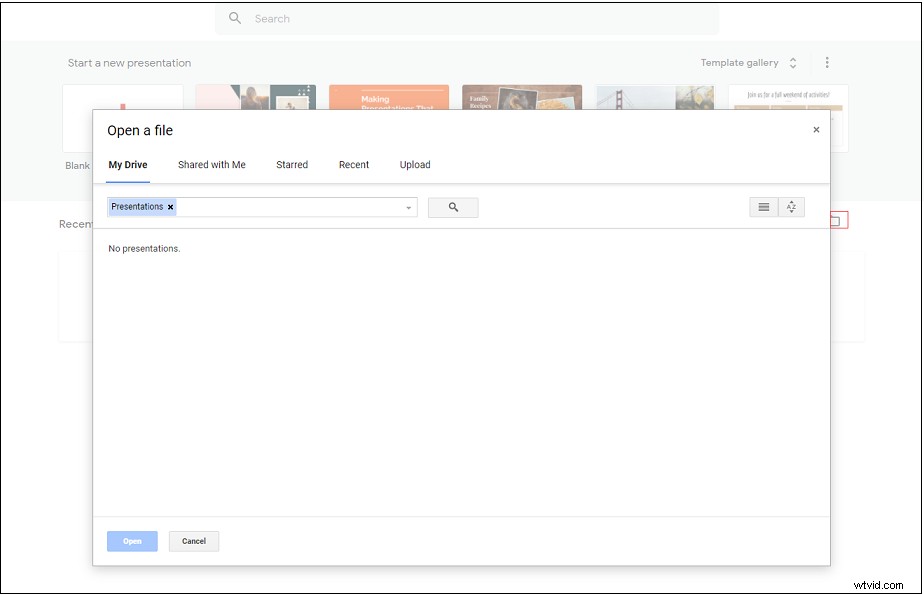The image size is (924, 595).
Task: Switch to the Upload tab
Action: point(414,165)
